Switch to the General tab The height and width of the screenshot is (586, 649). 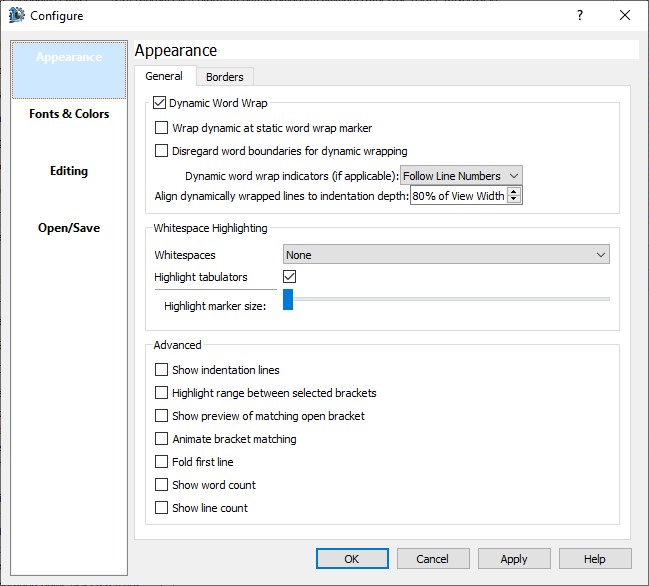[164, 76]
